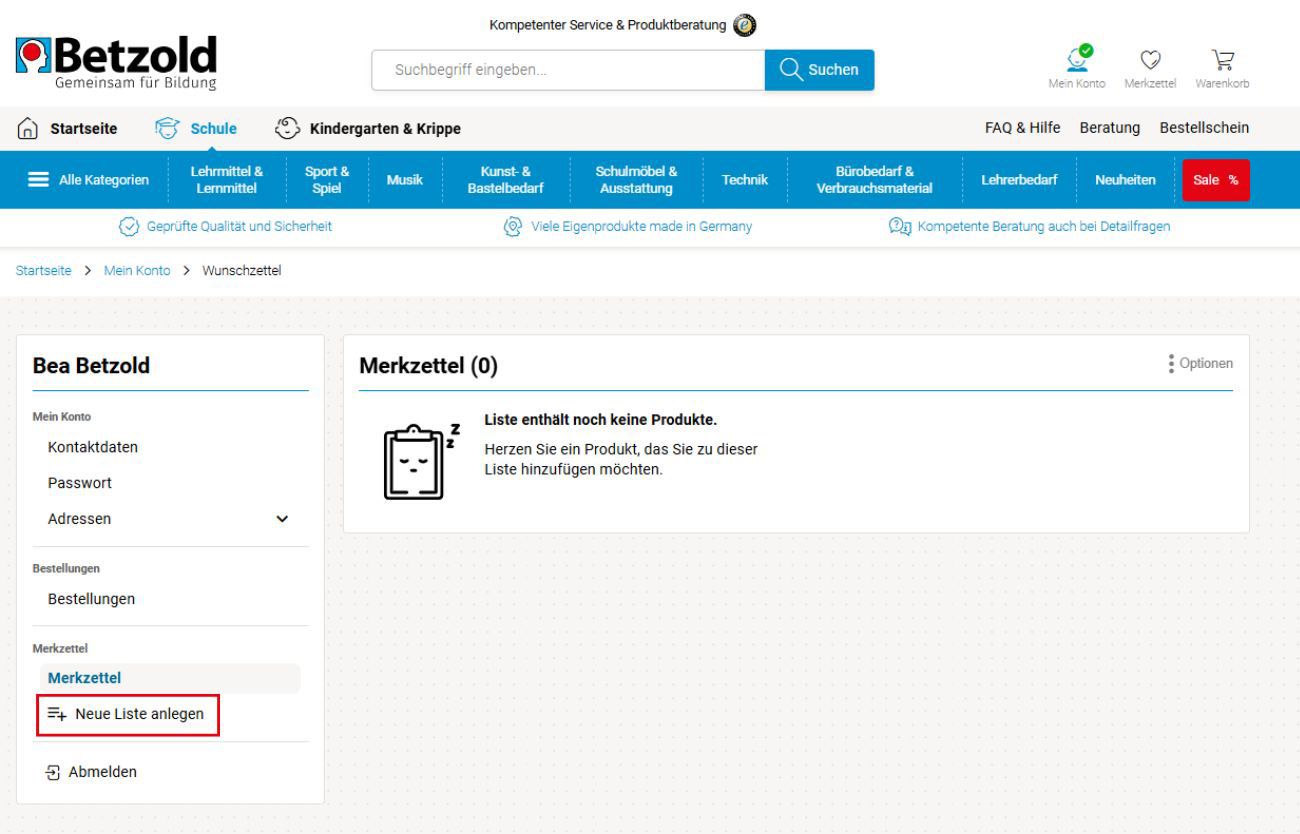This screenshot has width=1300, height=834.
Task: Open the Technik category
Action: click(745, 180)
